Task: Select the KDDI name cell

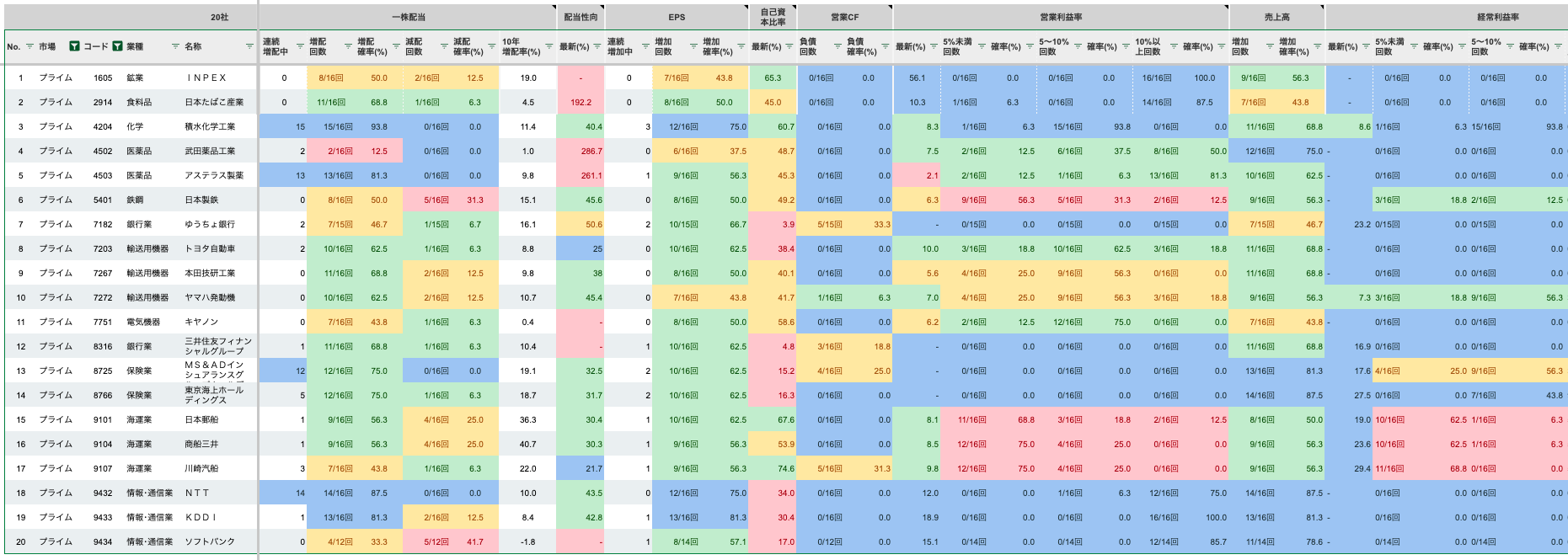Action: pyautogui.click(x=219, y=517)
